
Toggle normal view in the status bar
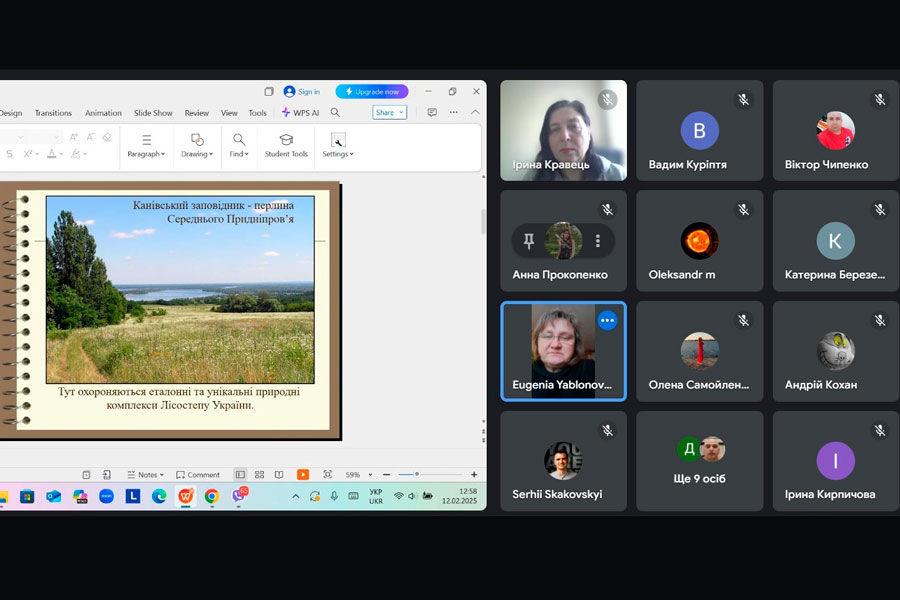pyautogui.click(x=240, y=474)
